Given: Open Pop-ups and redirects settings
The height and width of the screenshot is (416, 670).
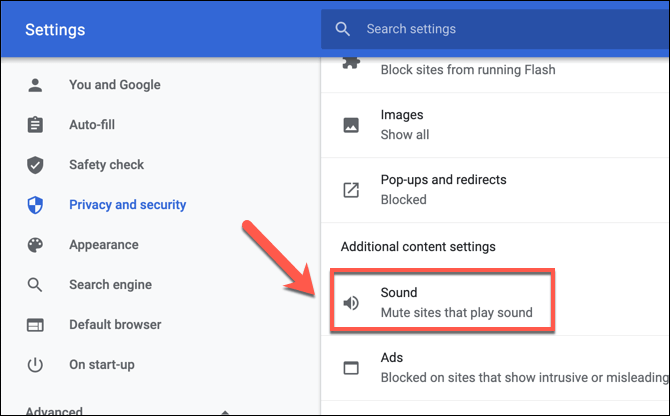Looking at the screenshot, I should (443, 189).
